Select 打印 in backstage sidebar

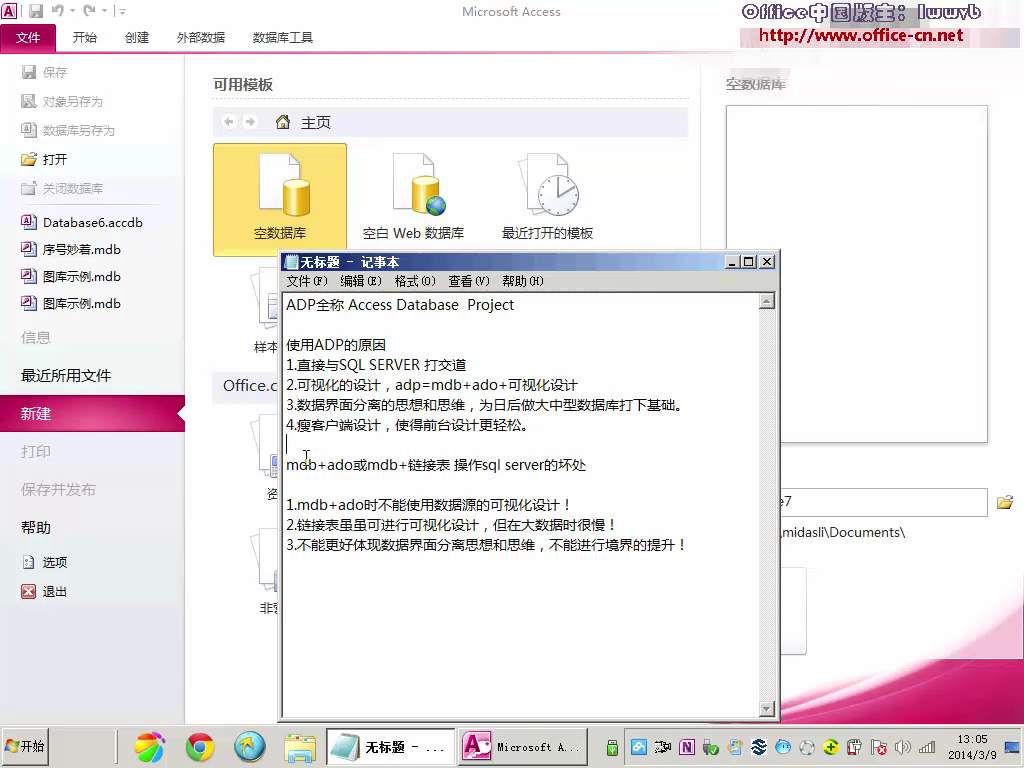point(36,451)
